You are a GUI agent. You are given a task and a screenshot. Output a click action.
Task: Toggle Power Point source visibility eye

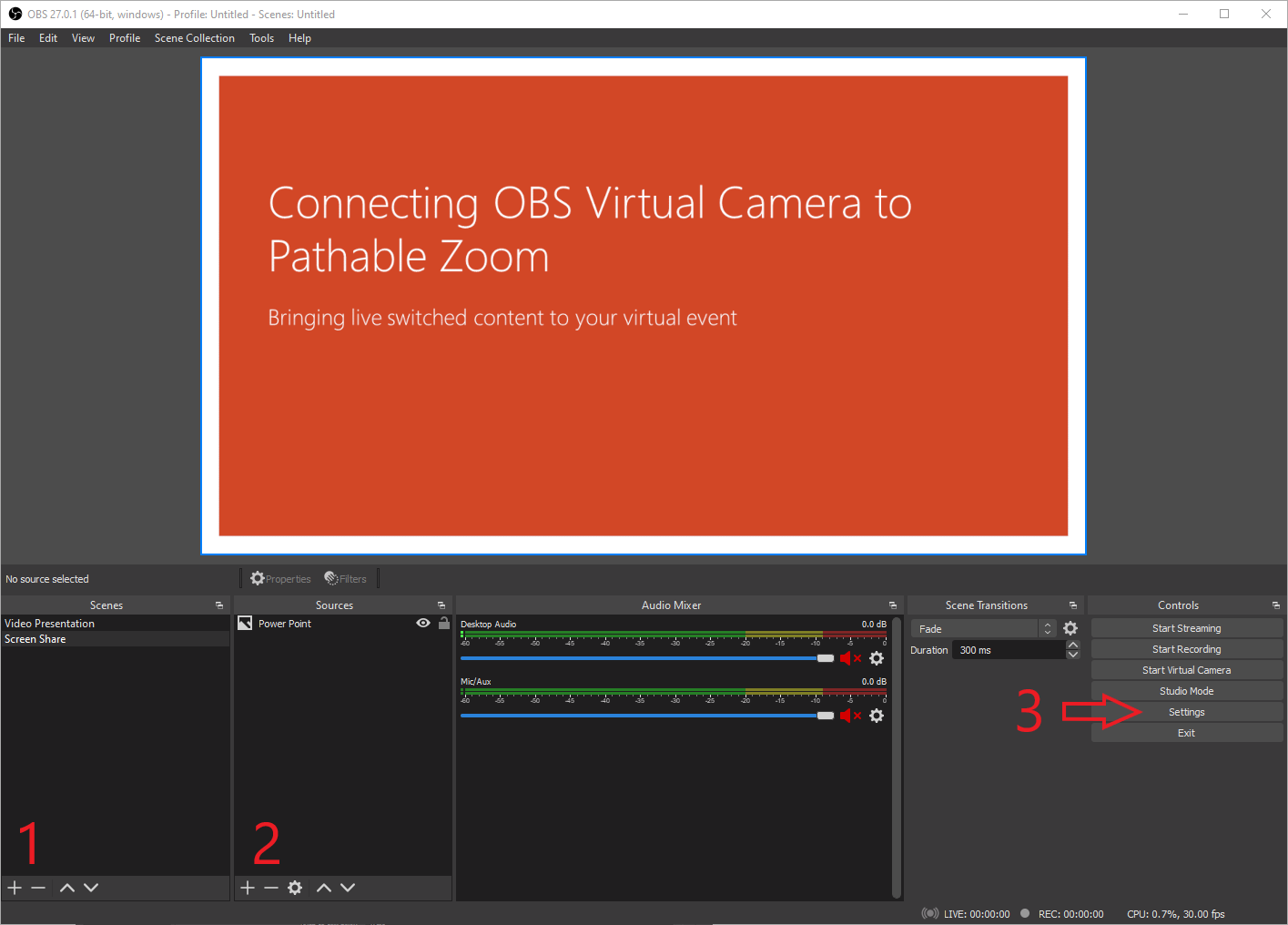click(423, 624)
